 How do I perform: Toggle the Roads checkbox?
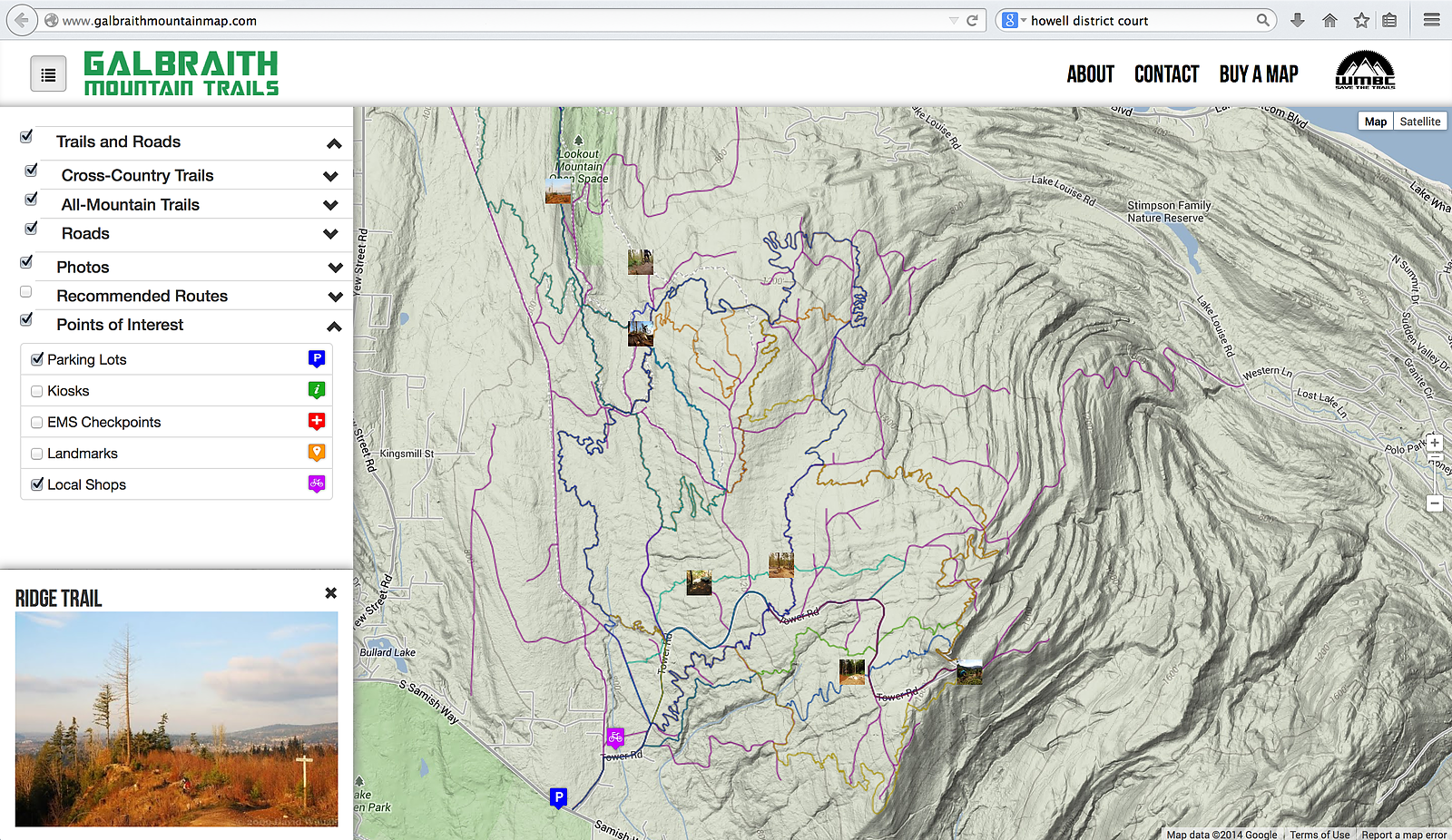tap(32, 228)
